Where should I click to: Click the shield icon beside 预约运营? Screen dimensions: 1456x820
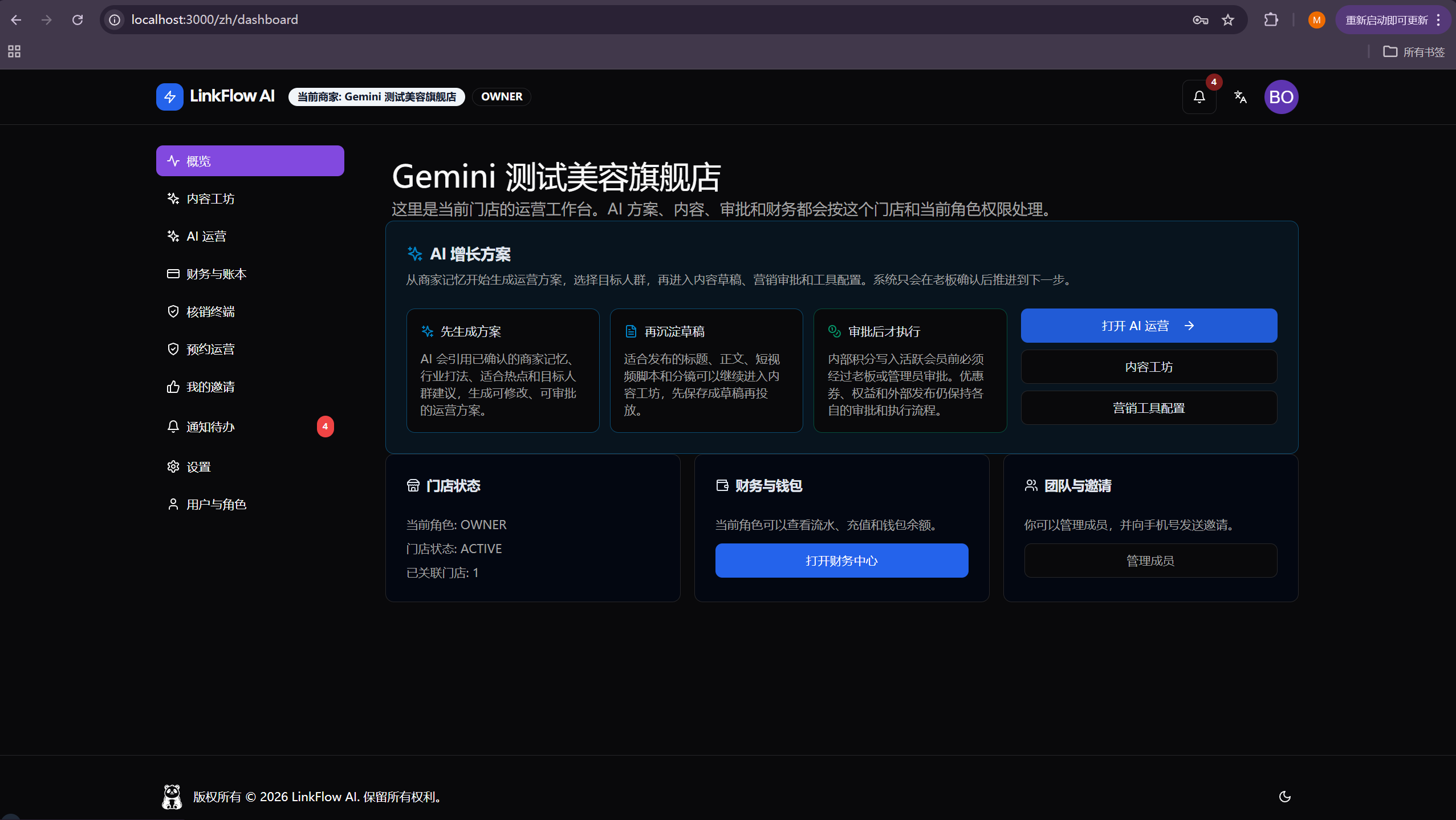173,349
